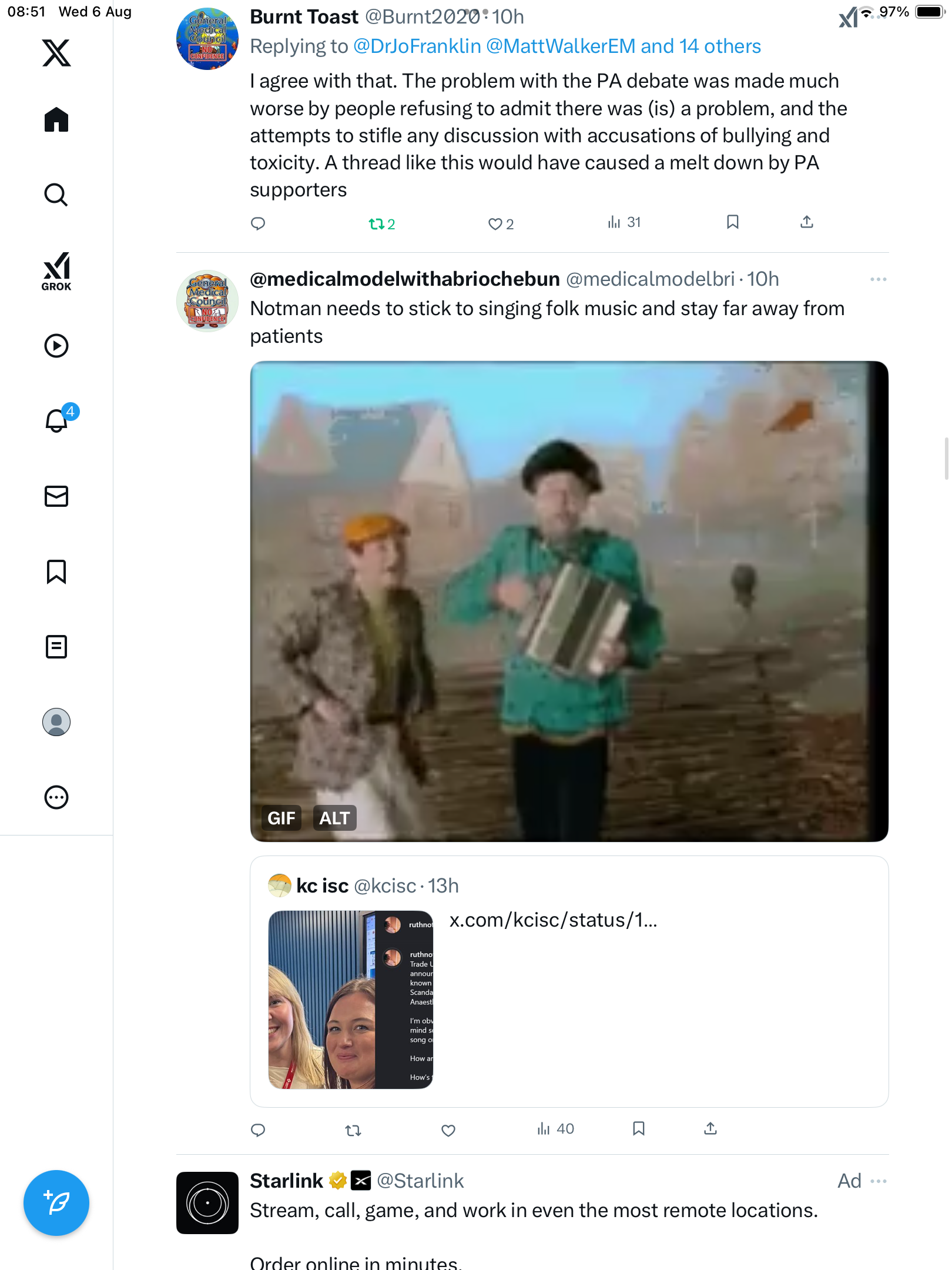
Task: Bookmark the medicalmodelwithabriochebun post
Action: [x=638, y=1129]
